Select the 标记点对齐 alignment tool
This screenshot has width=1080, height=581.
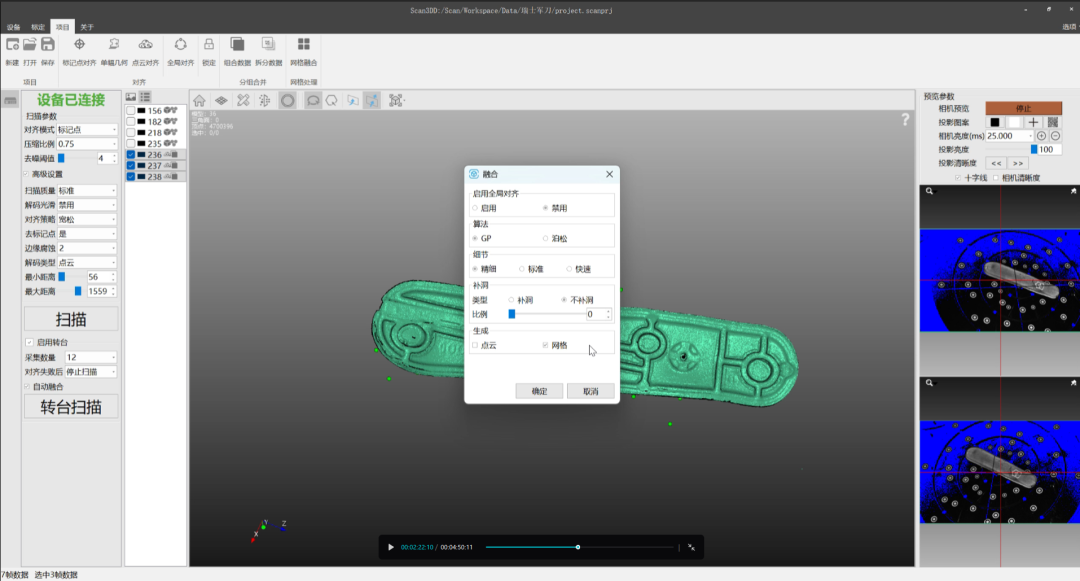(x=79, y=44)
